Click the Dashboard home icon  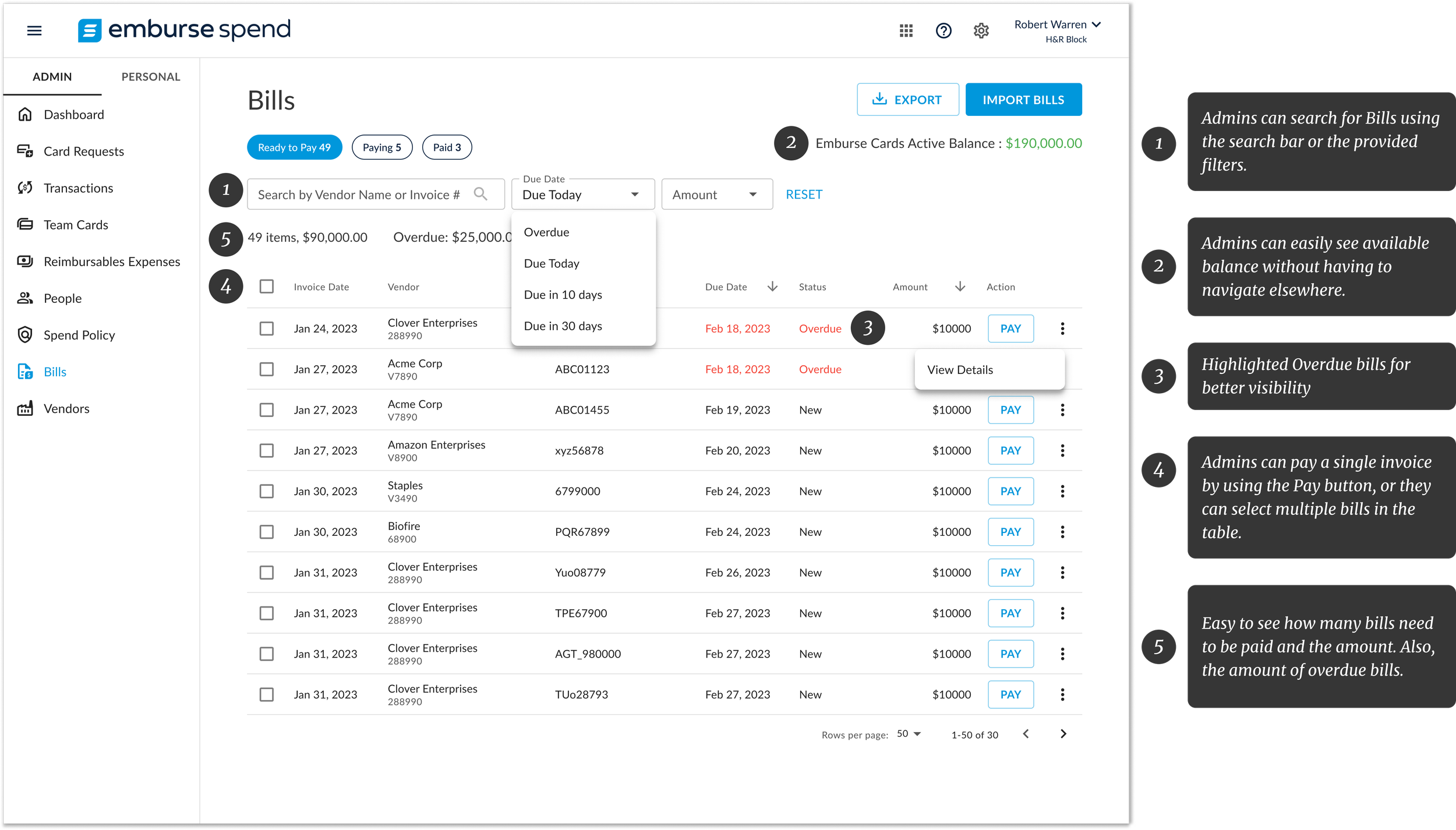[x=24, y=114]
